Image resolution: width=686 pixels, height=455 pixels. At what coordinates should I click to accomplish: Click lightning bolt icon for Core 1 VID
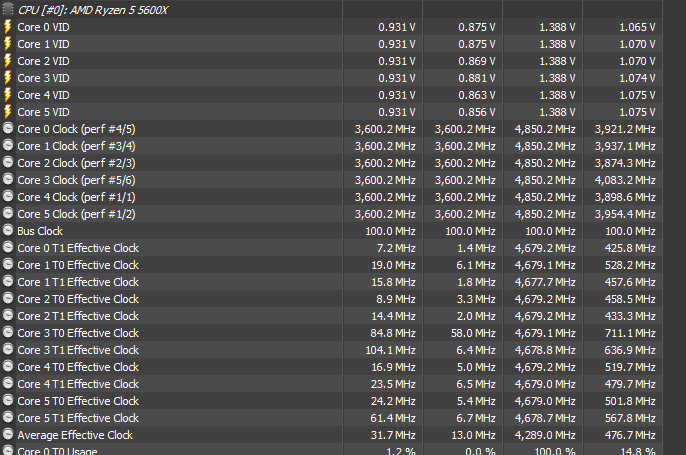[x=8, y=44]
